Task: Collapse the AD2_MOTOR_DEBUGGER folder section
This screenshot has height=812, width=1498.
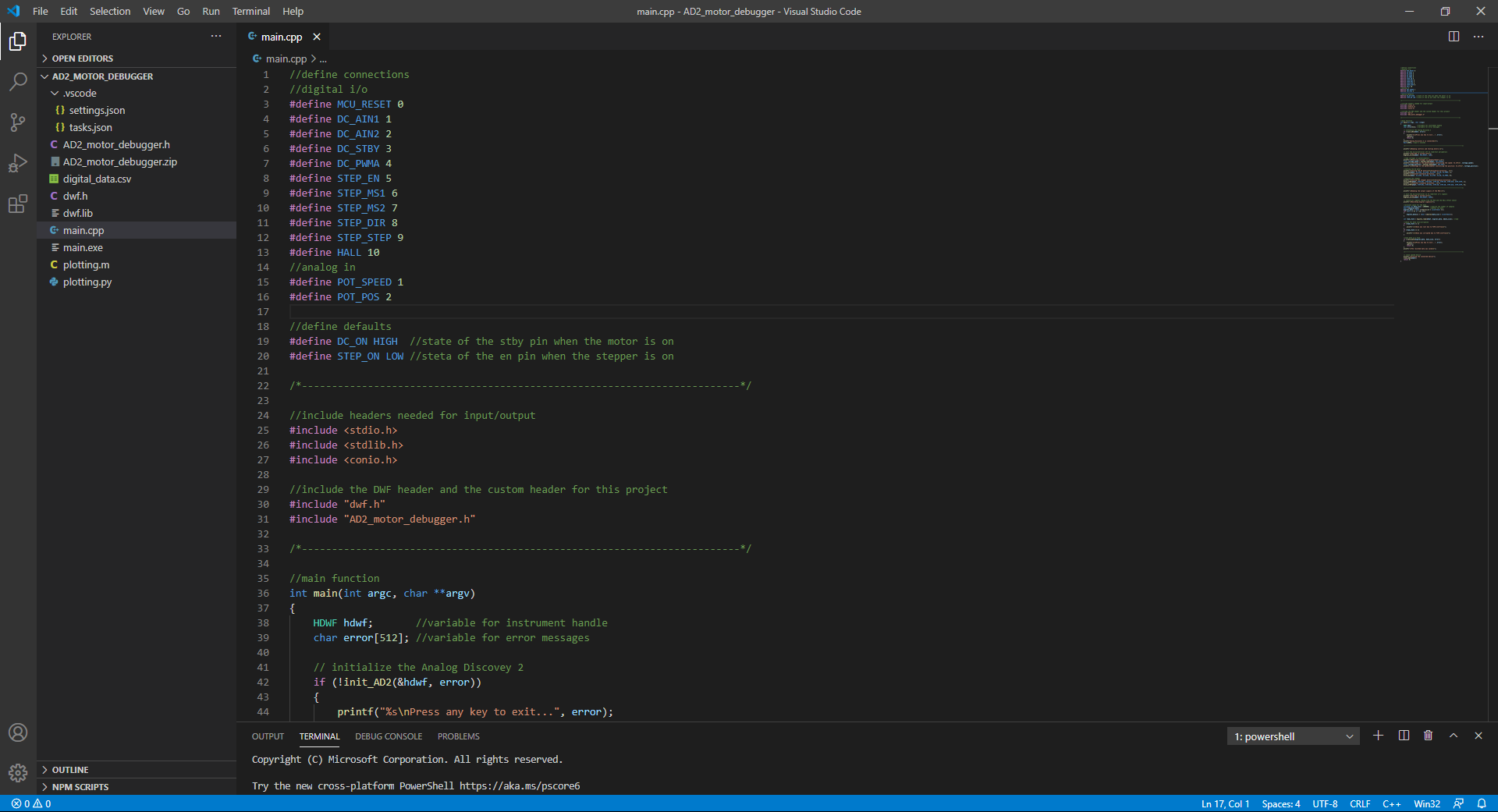Action: (137, 76)
